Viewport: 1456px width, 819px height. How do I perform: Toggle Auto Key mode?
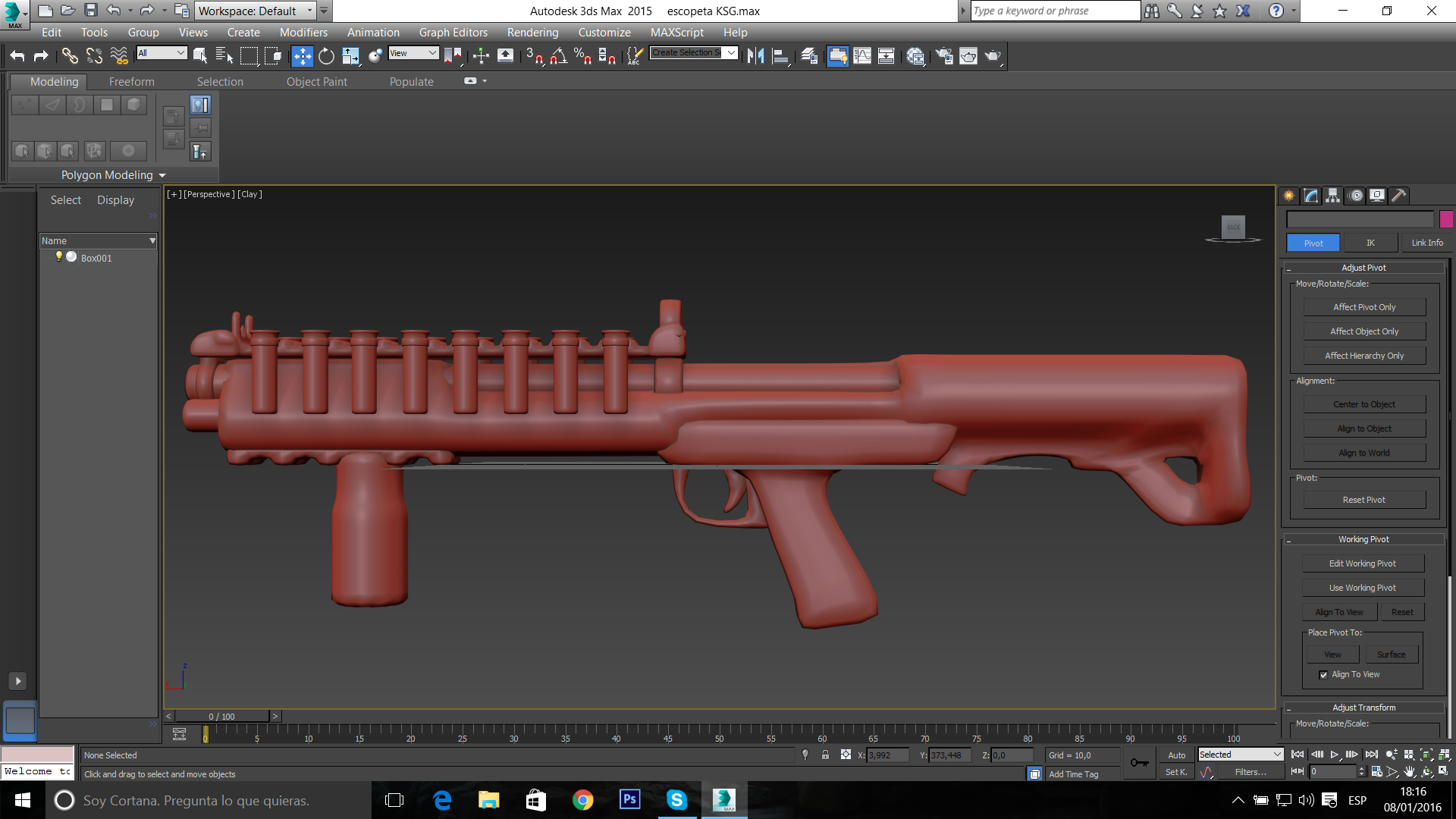tap(1176, 755)
